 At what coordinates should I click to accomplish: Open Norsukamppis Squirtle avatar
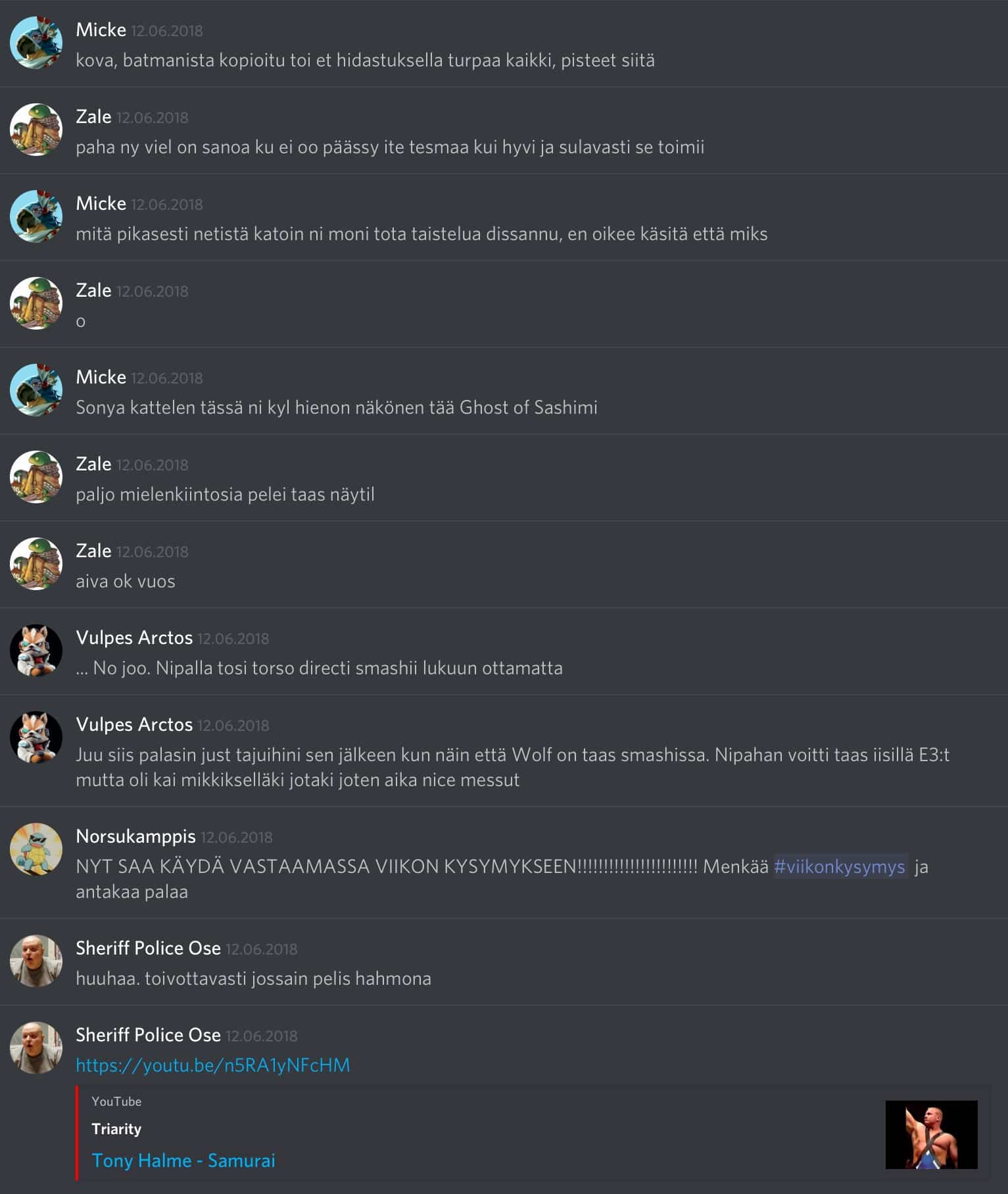(36, 849)
